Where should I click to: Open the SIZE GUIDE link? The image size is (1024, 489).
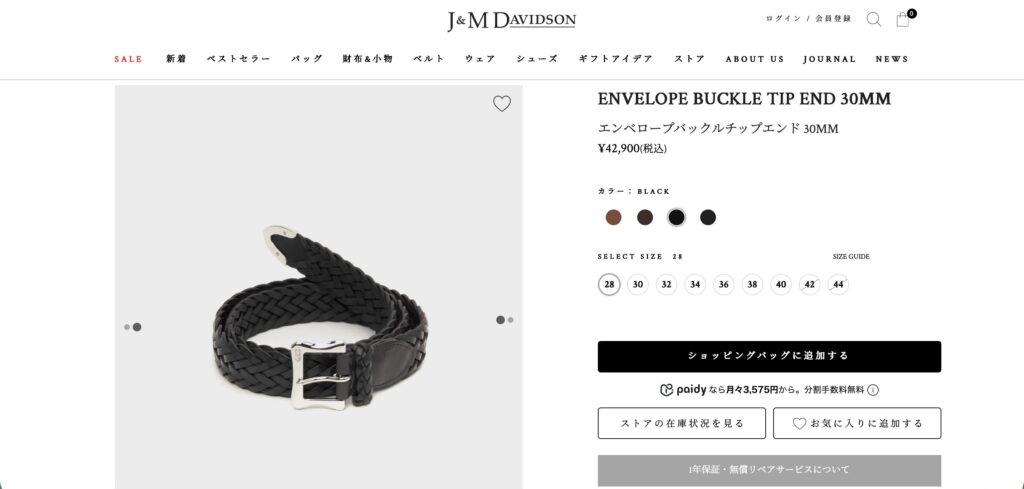click(851, 257)
